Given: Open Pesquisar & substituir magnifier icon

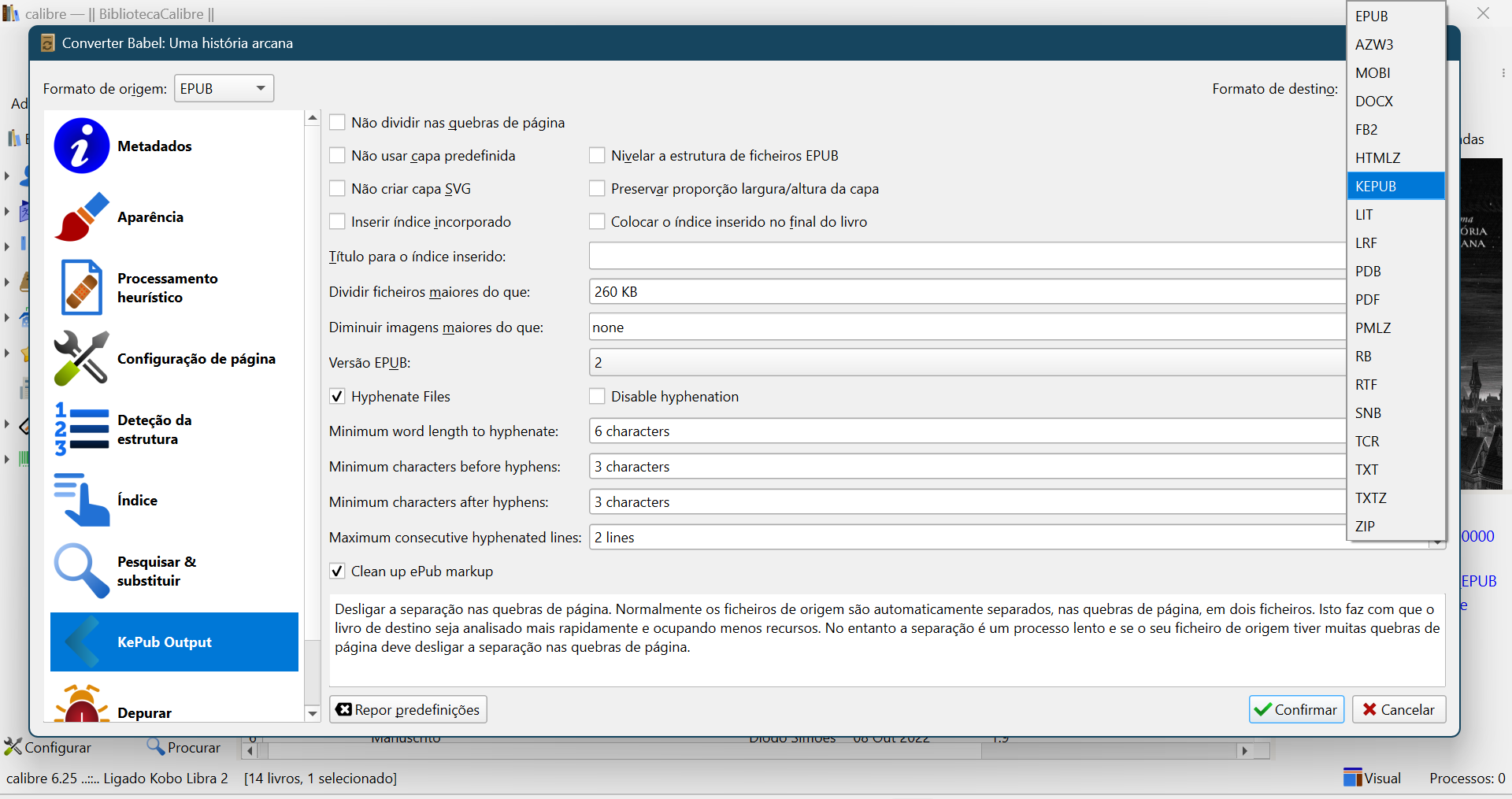Looking at the screenshot, I should point(81,571).
